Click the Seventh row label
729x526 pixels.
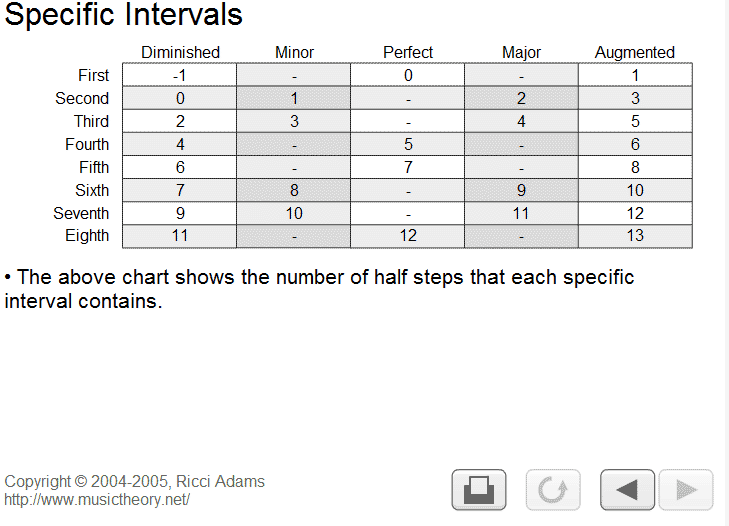(x=81, y=213)
